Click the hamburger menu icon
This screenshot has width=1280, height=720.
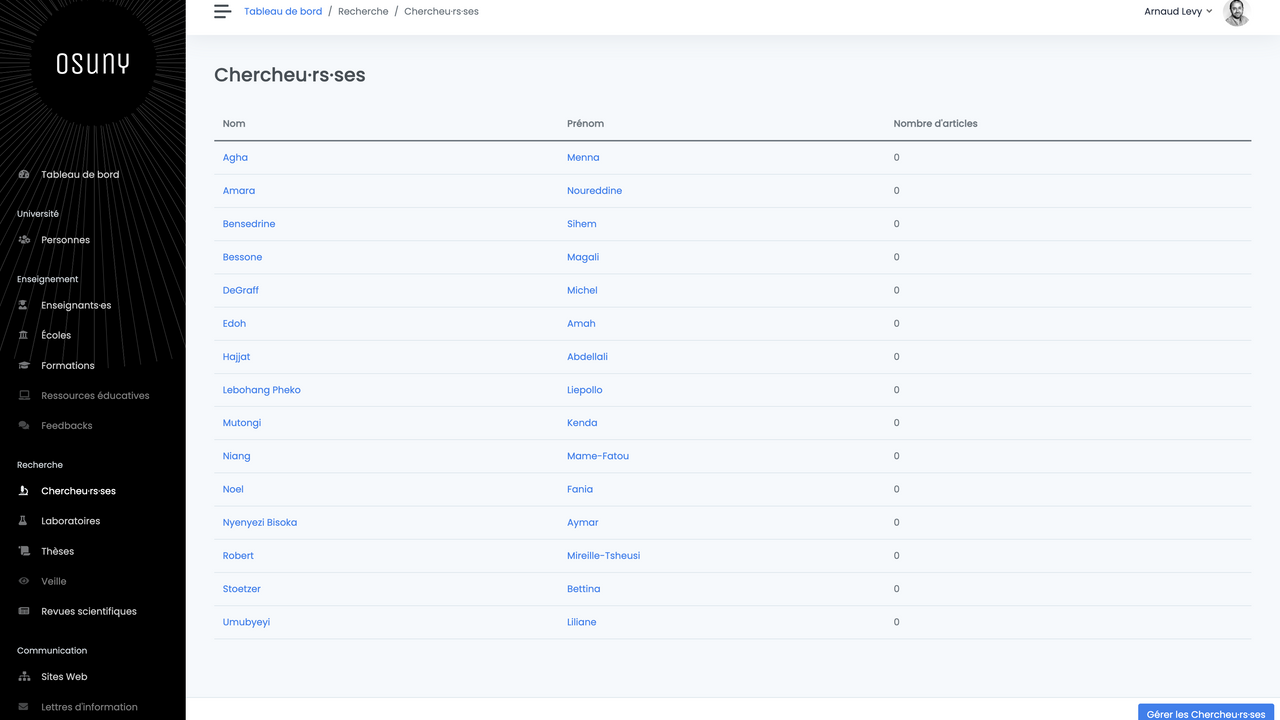[222, 12]
